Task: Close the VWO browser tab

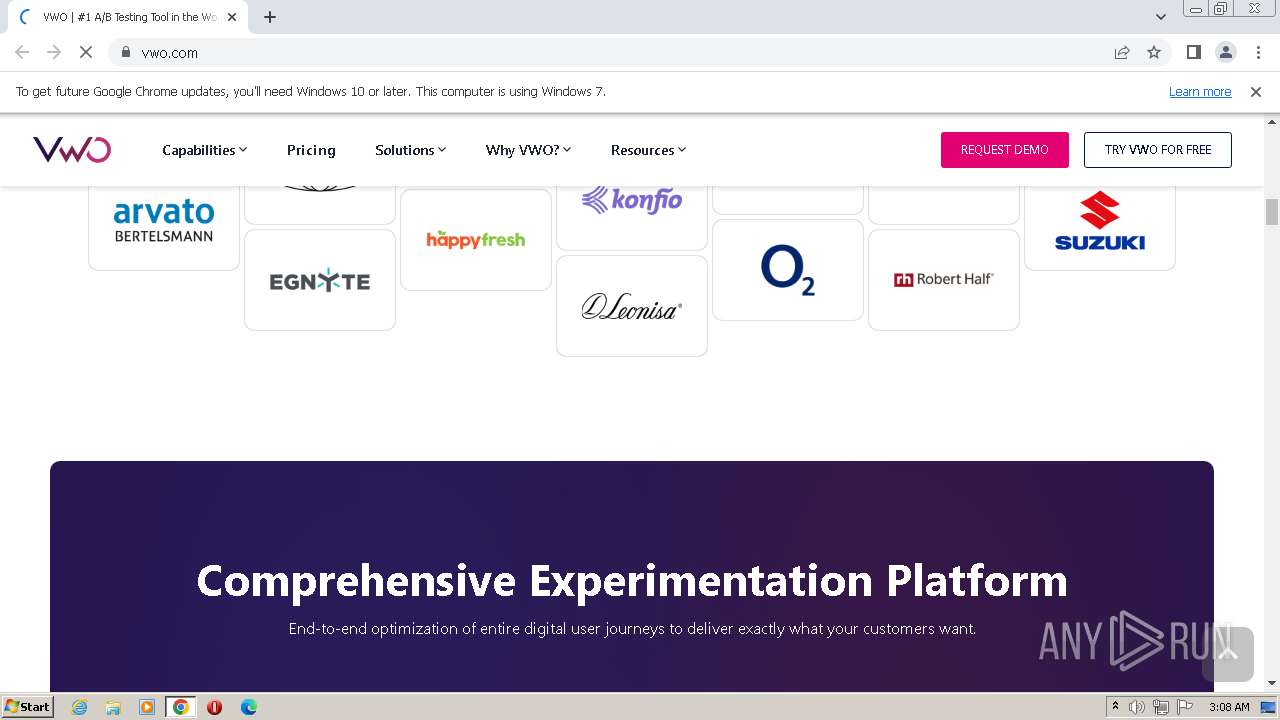Action: (231, 17)
